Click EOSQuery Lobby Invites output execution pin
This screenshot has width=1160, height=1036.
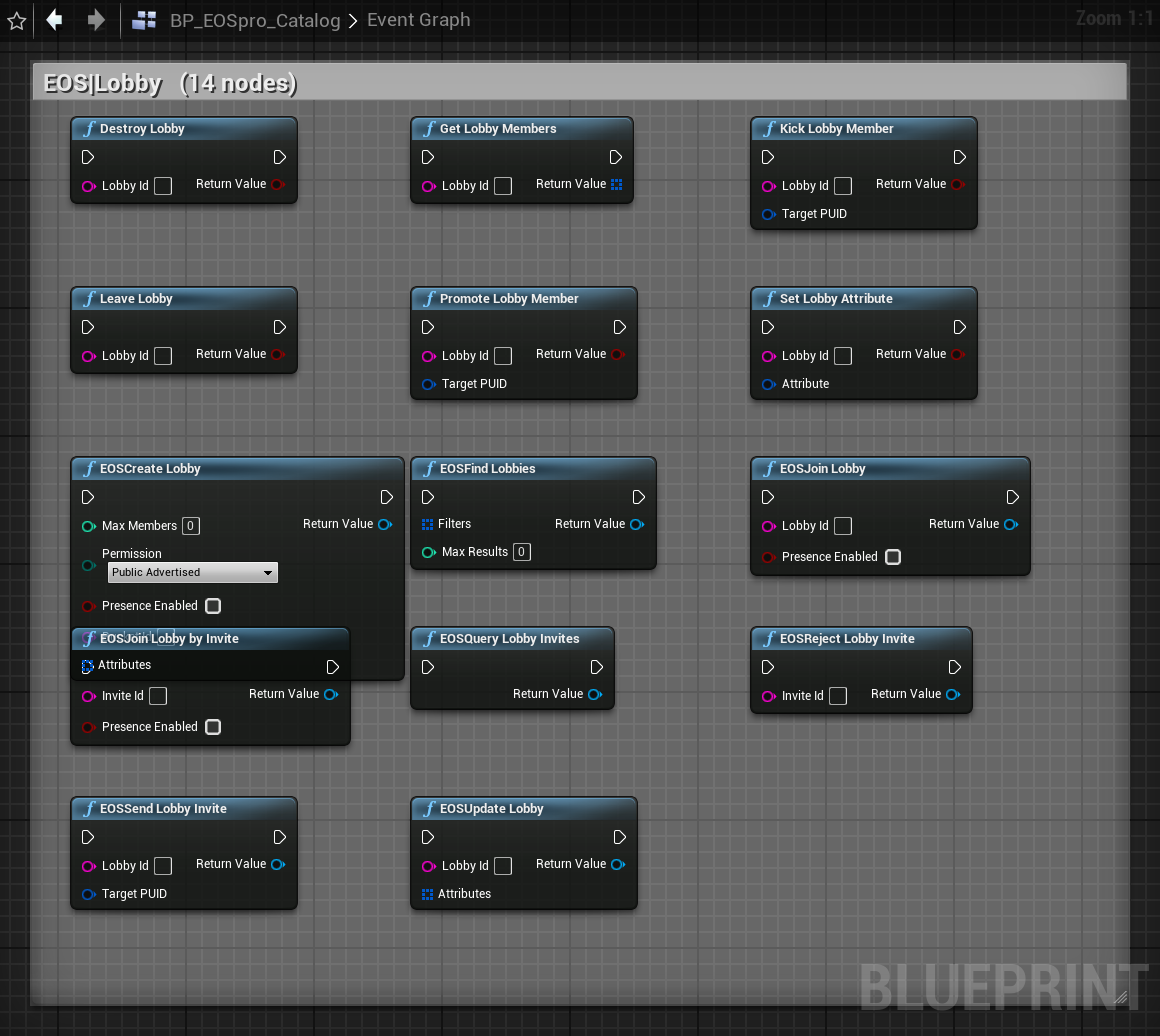tap(596, 667)
